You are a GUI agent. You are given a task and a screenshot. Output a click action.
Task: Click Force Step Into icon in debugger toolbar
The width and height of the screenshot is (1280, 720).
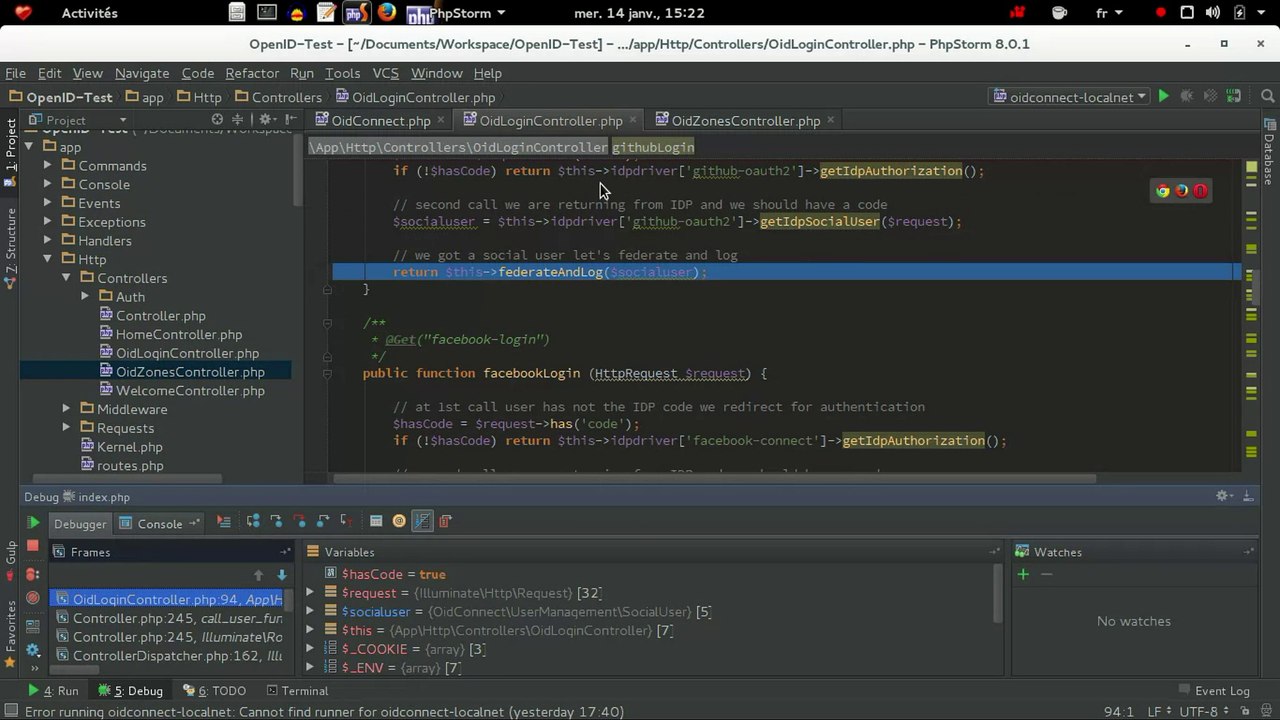click(299, 521)
